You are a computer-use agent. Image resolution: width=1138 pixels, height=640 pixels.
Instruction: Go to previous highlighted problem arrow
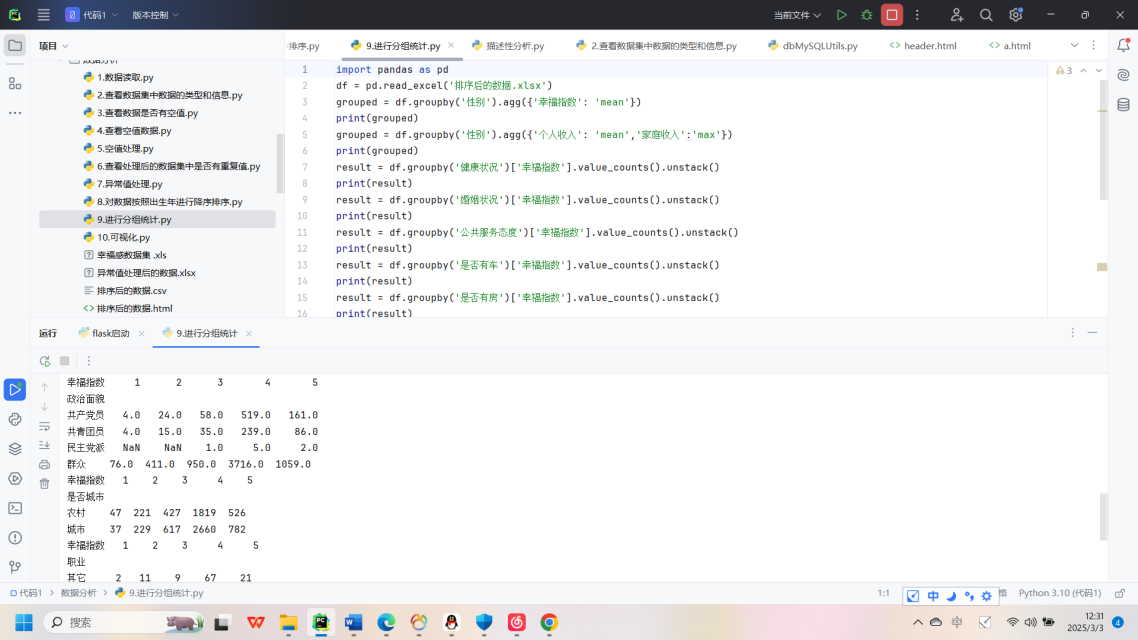[1084, 70]
